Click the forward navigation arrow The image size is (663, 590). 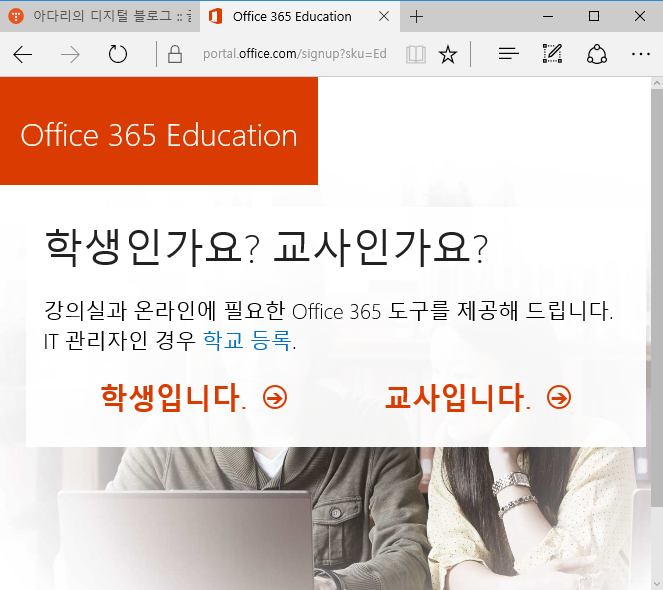click(x=70, y=55)
